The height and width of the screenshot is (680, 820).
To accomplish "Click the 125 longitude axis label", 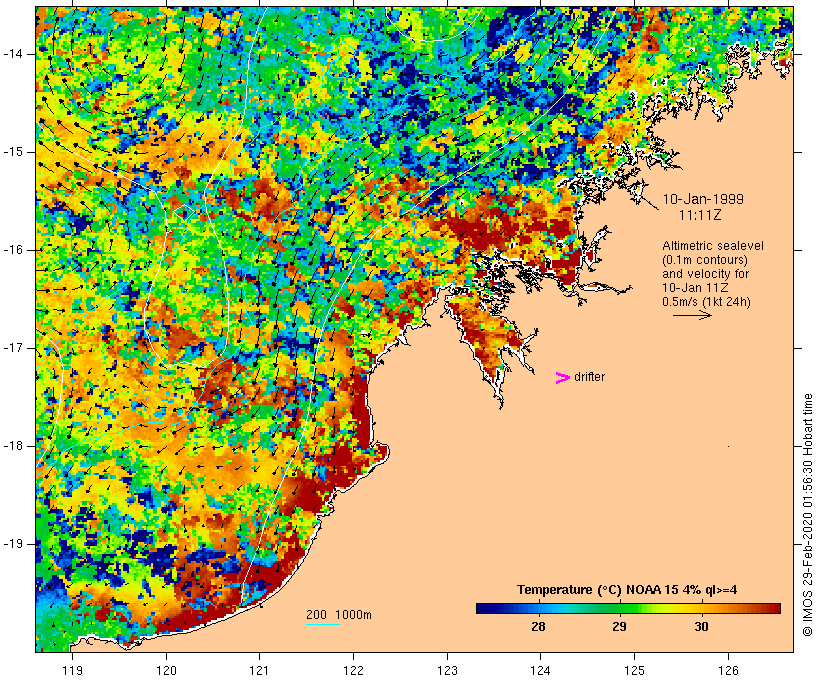I will pyautogui.click(x=634, y=670).
